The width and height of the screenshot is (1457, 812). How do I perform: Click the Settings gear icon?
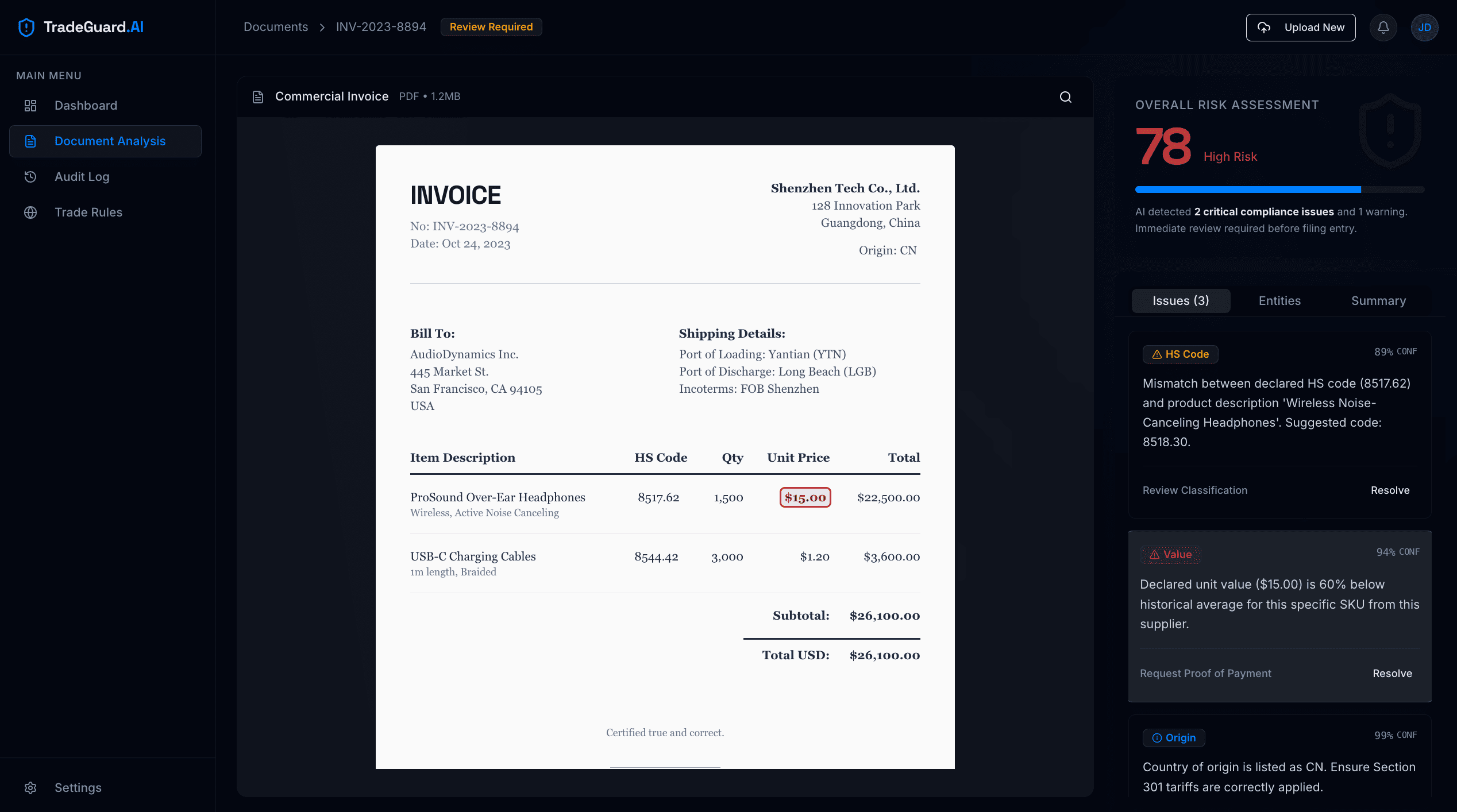tap(30, 788)
